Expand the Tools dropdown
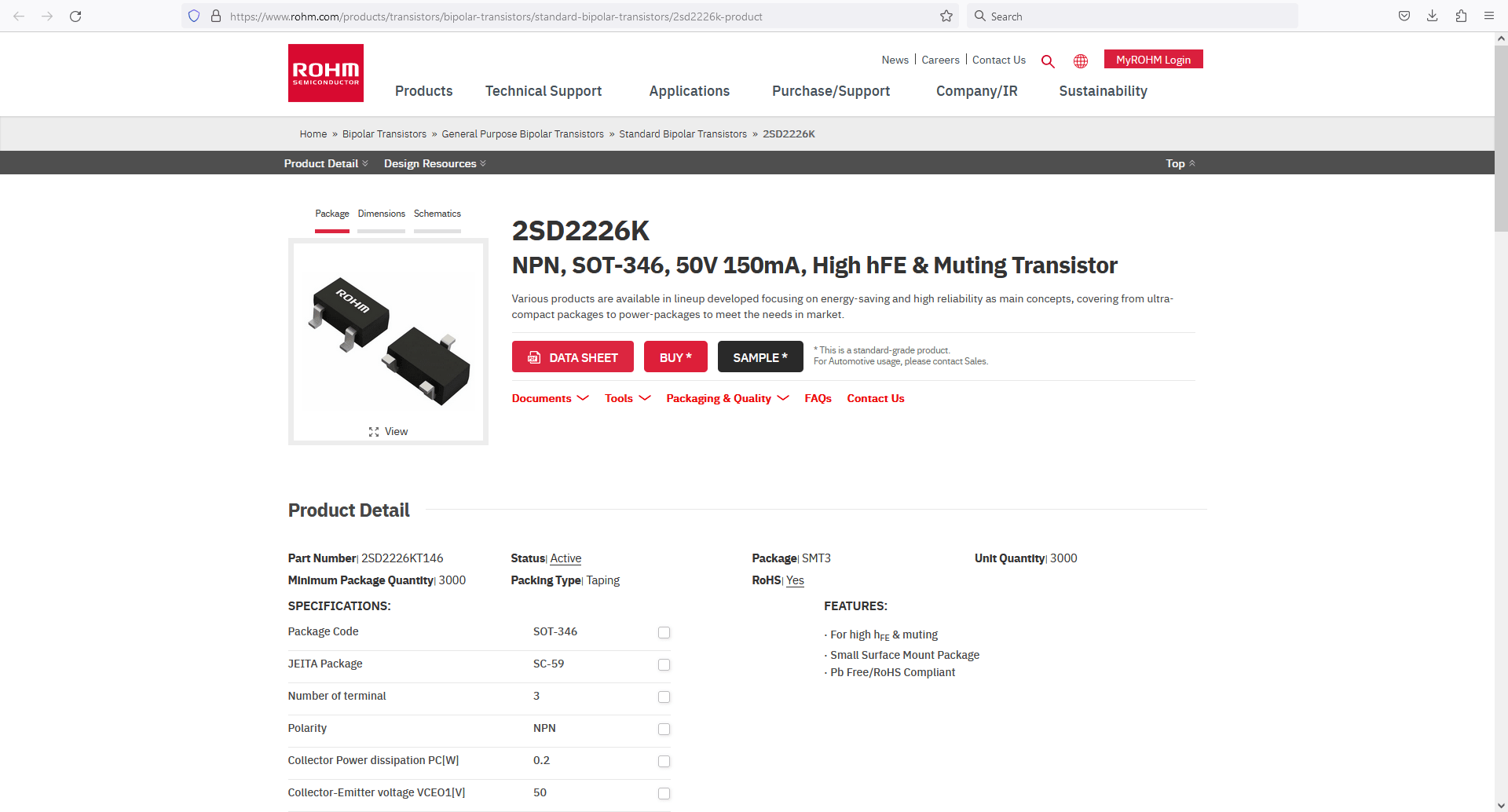1508x812 pixels. [x=628, y=398]
